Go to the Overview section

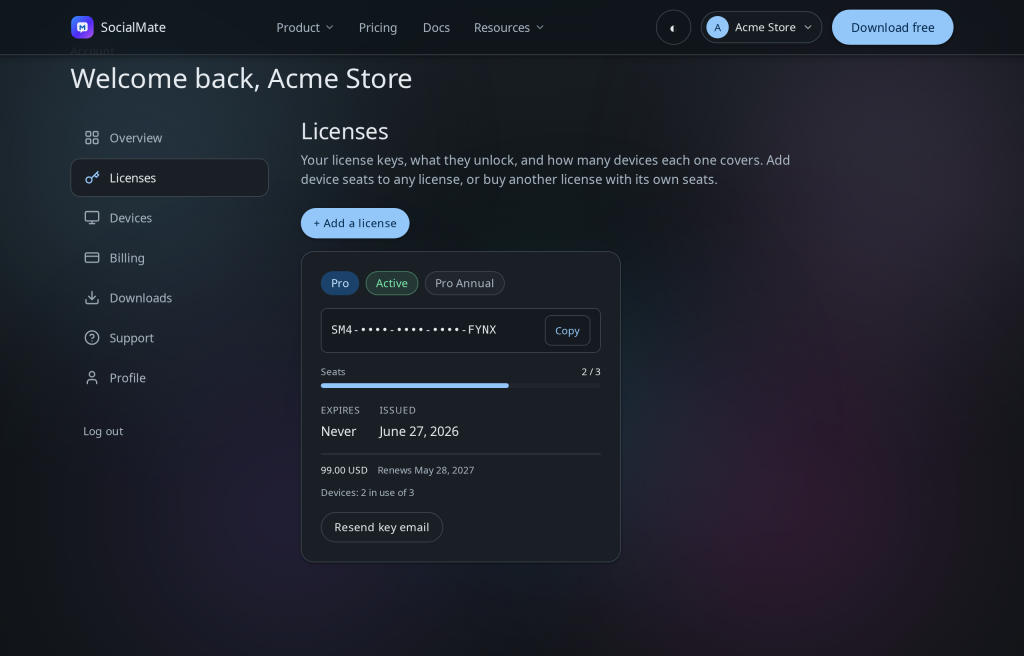coord(169,138)
